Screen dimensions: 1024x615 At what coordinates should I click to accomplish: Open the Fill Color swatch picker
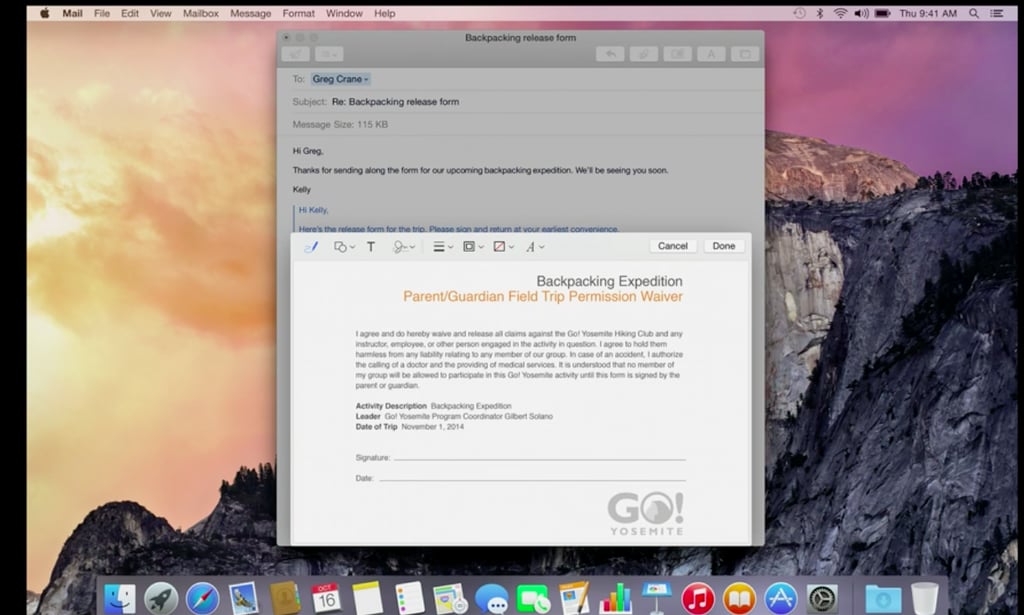pyautogui.click(x=500, y=246)
